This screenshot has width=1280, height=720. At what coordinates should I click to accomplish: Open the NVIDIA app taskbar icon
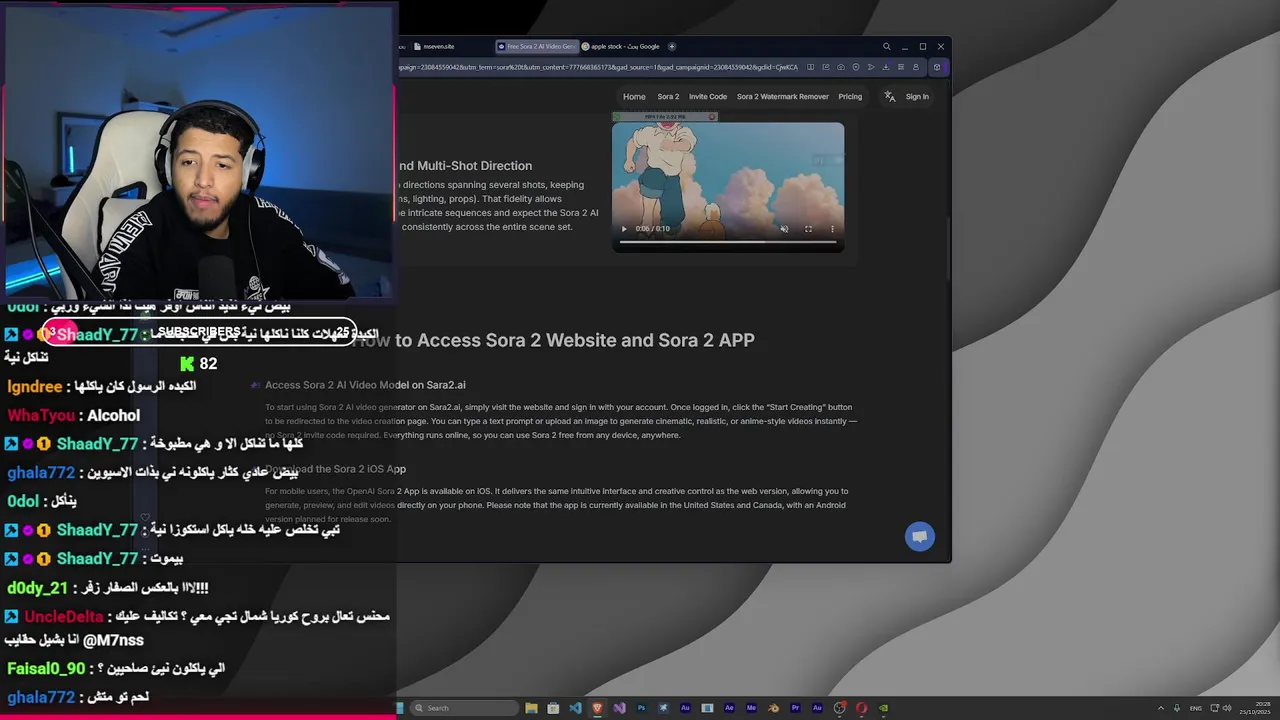tap(883, 708)
